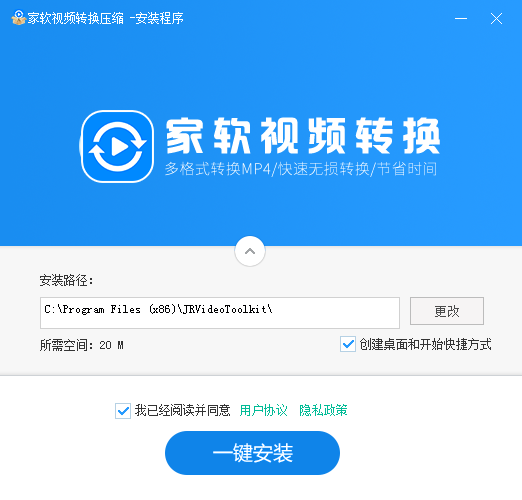Click the 我已经阅读并同意 label text
Image resolution: width=522 pixels, height=500 pixels.
182,410
